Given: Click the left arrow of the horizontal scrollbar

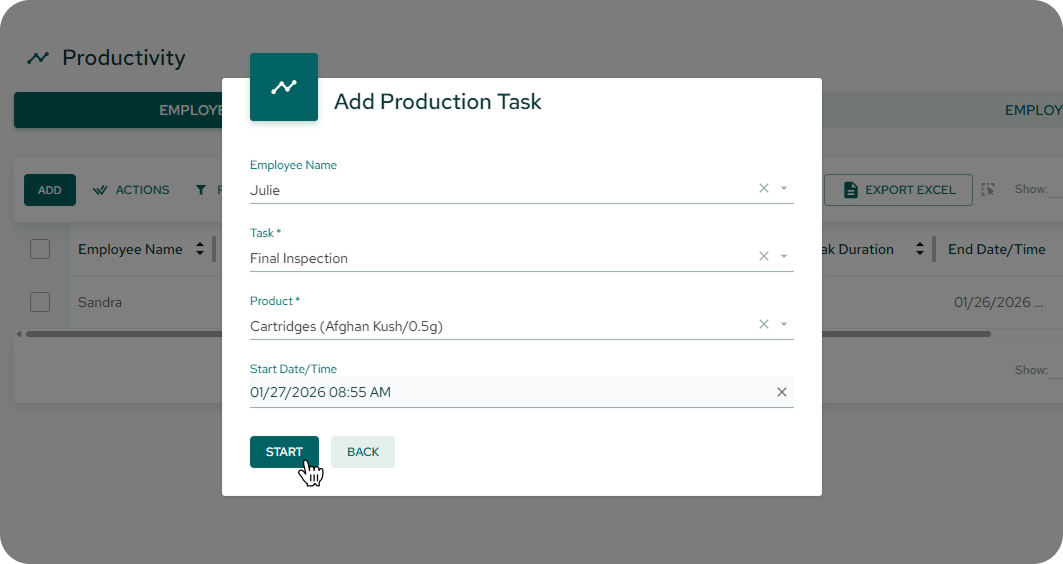Looking at the screenshot, I should 19,334.
